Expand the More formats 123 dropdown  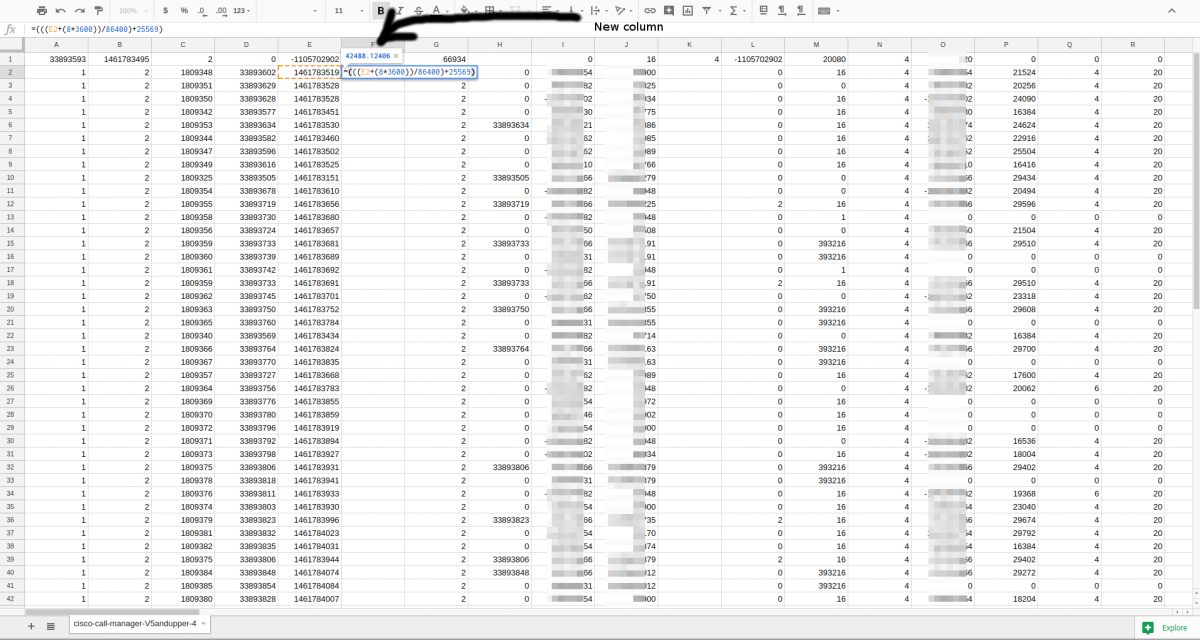(x=241, y=9)
